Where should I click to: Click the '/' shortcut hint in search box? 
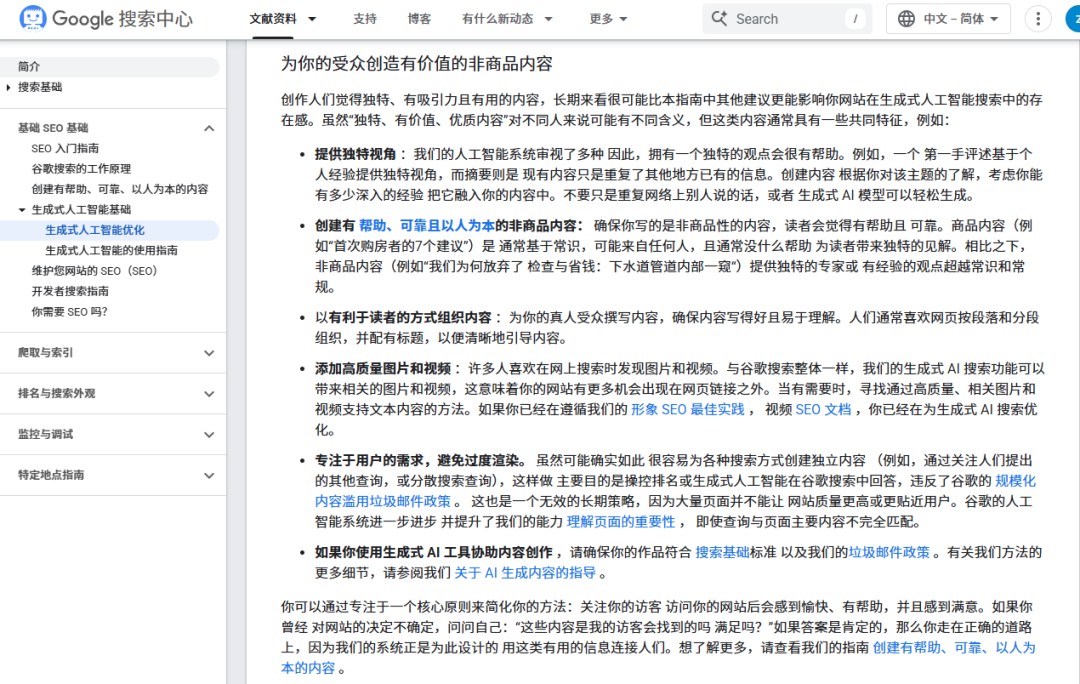[855, 19]
